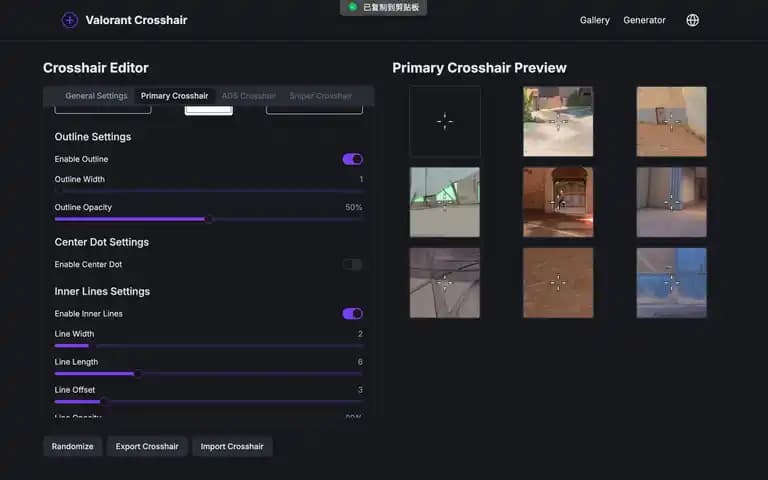Select the black background crosshair preview
768x480 pixels.
click(x=445, y=121)
